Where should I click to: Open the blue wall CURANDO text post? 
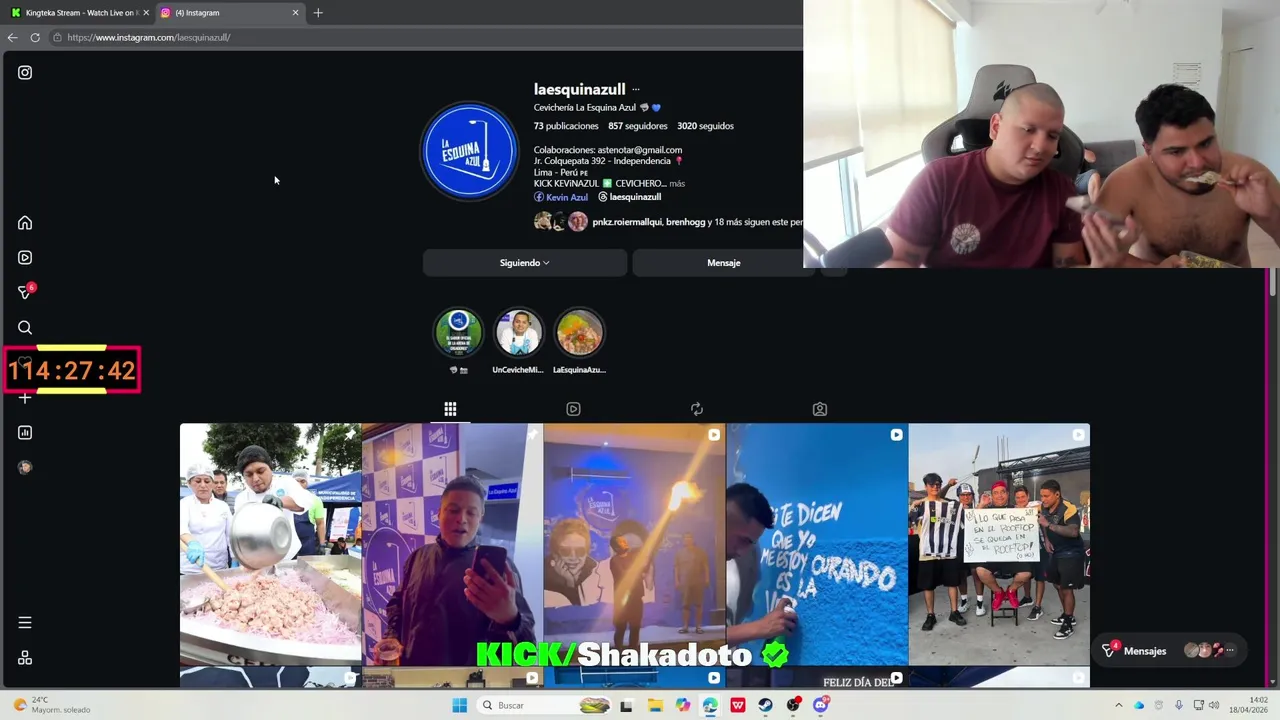(x=817, y=544)
